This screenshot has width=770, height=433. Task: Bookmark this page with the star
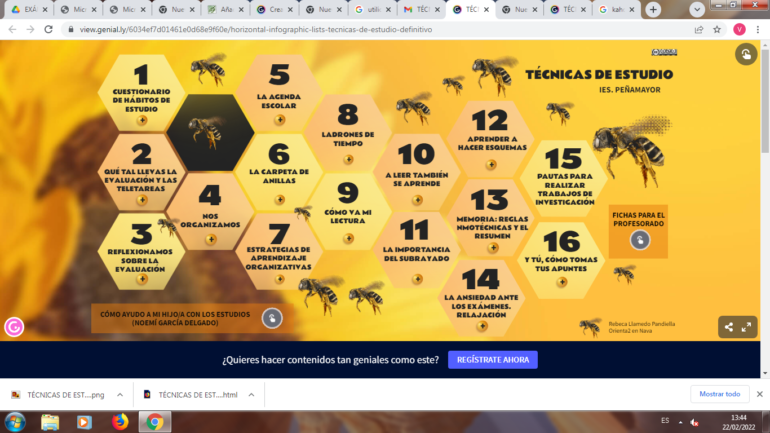tap(717, 29)
